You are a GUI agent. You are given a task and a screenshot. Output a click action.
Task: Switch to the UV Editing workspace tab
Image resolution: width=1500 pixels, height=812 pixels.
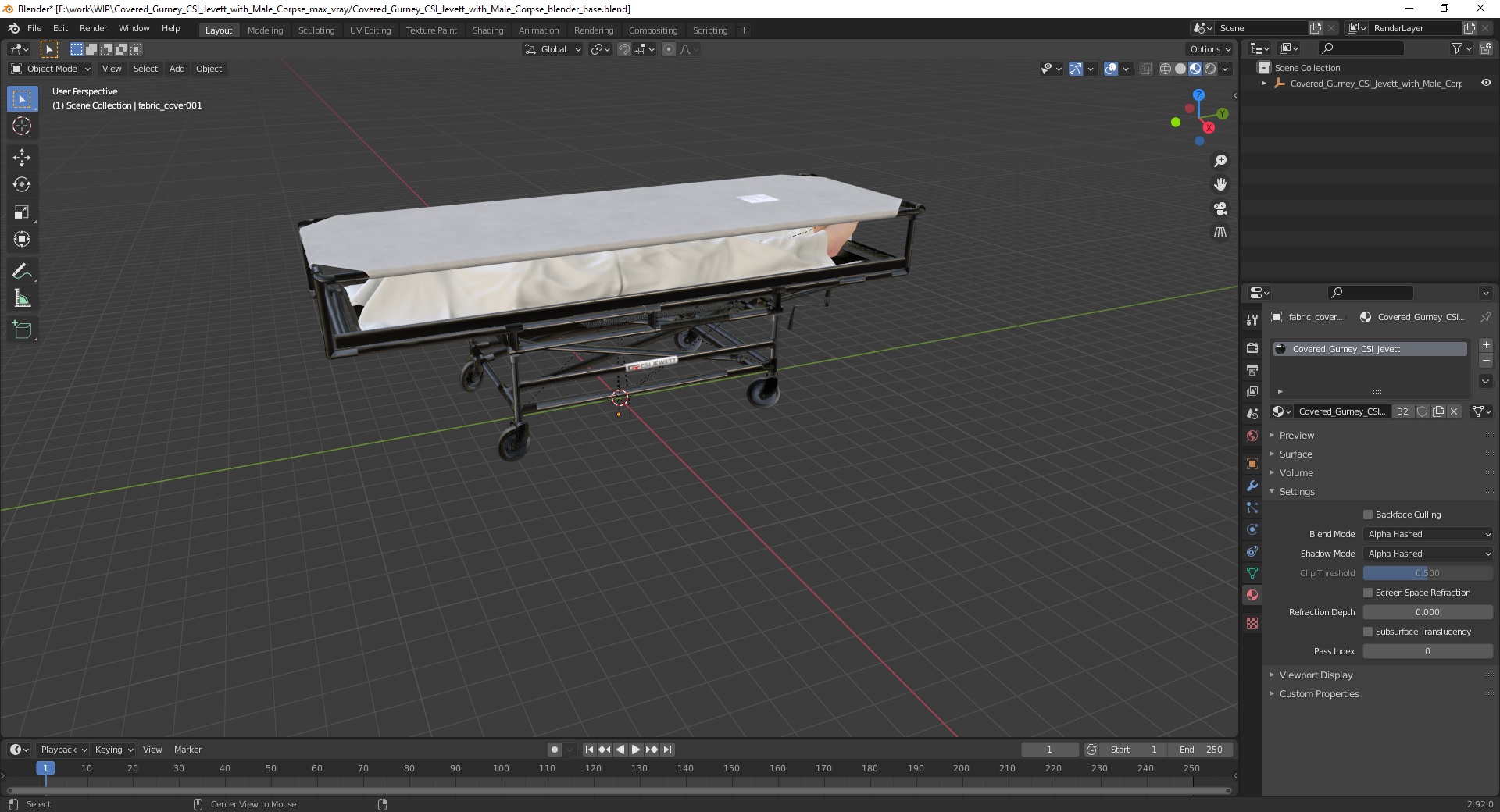[370, 30]
